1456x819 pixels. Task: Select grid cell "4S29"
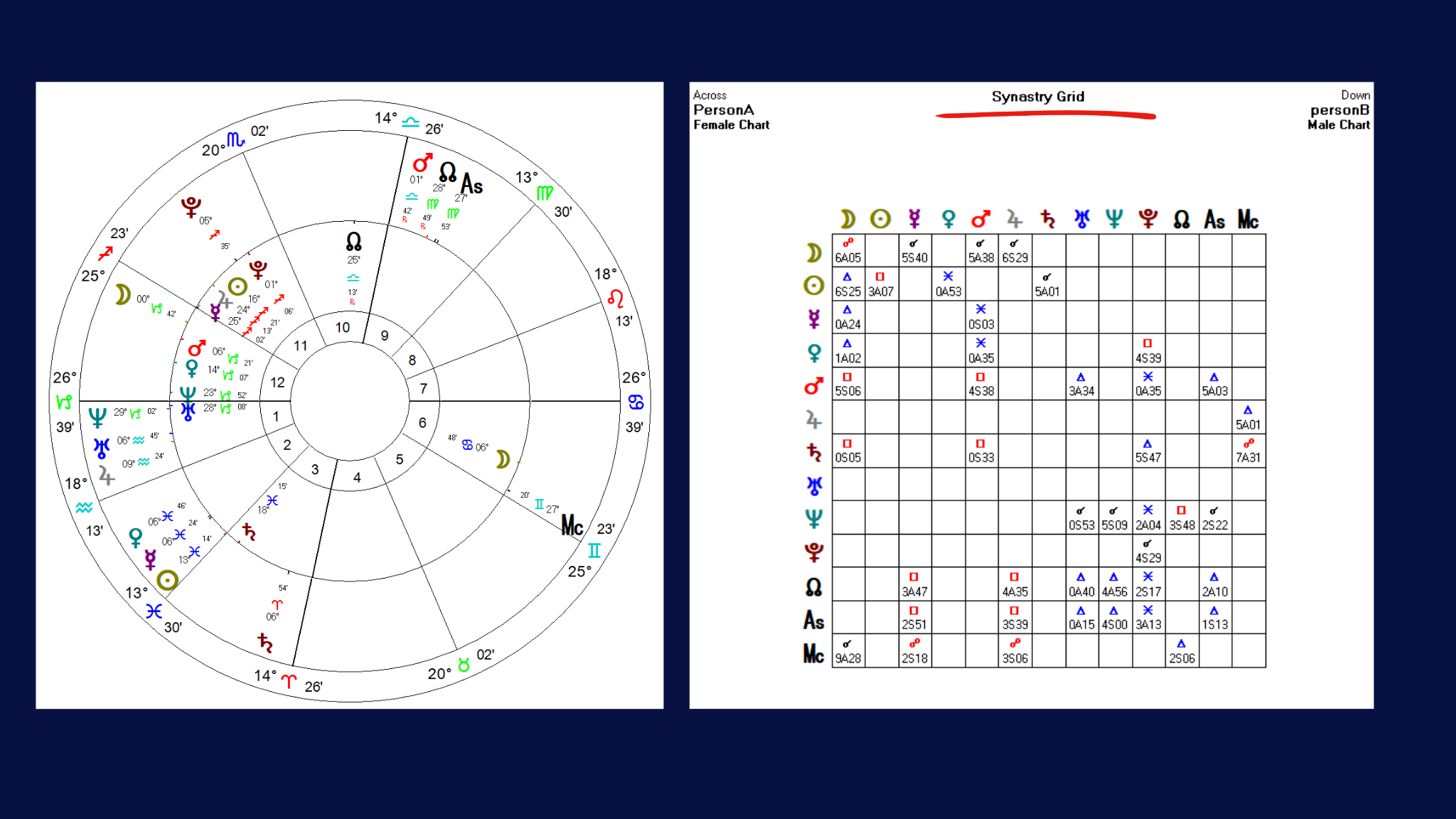pyautogui.click(x=1148, y=551)
